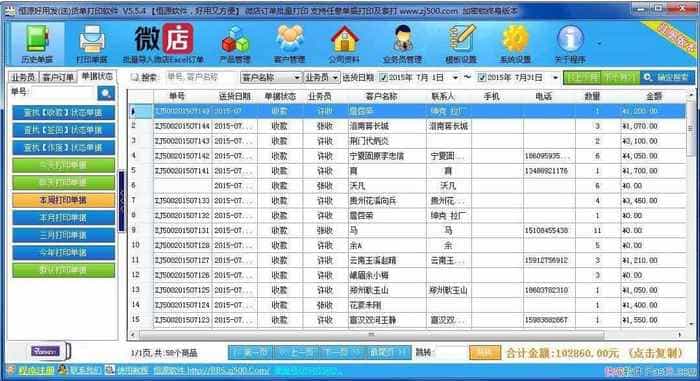Viewport: 700px width, 381px height.
Task: Click amount ¥1,550.00 in row 15
Action: click(640, 320)
